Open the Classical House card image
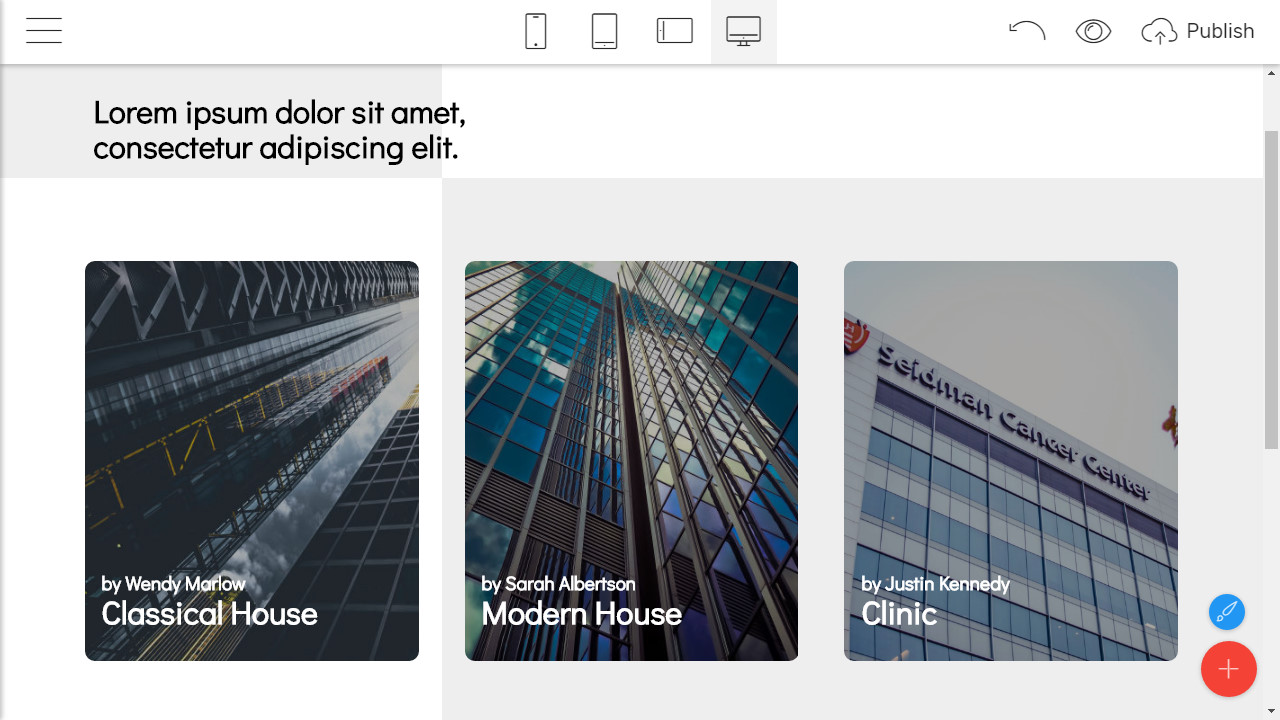 click(252, 460)
